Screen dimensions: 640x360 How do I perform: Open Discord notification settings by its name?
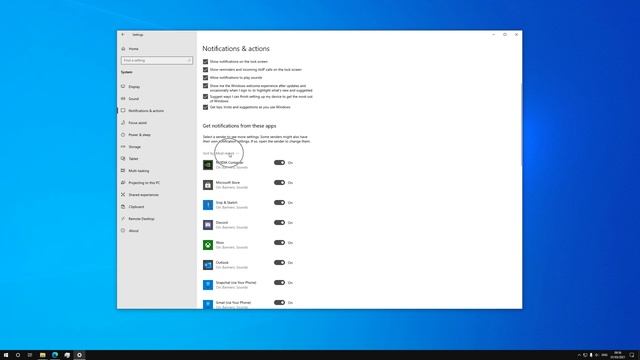point(222,222)
